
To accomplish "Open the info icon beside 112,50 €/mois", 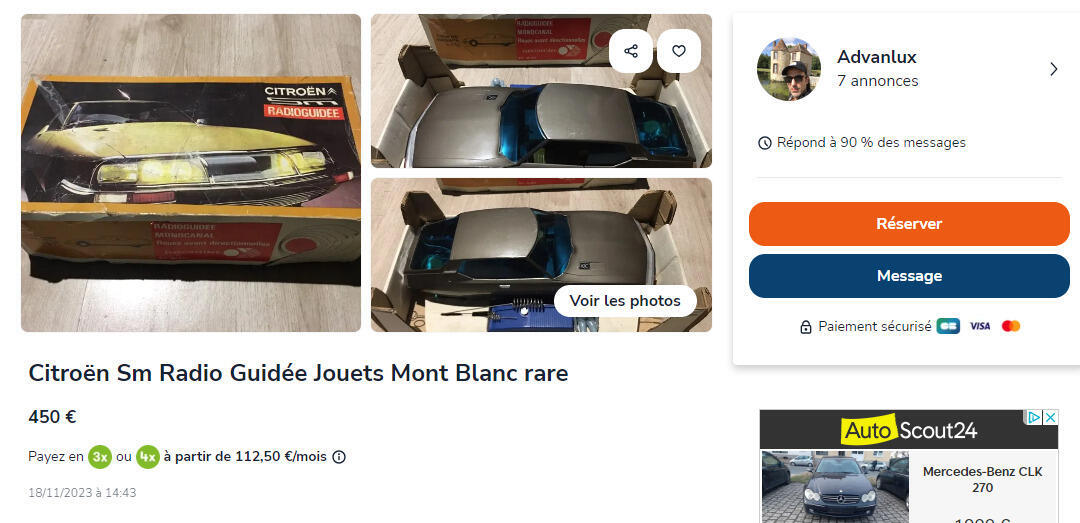I will tap(339, 457).
